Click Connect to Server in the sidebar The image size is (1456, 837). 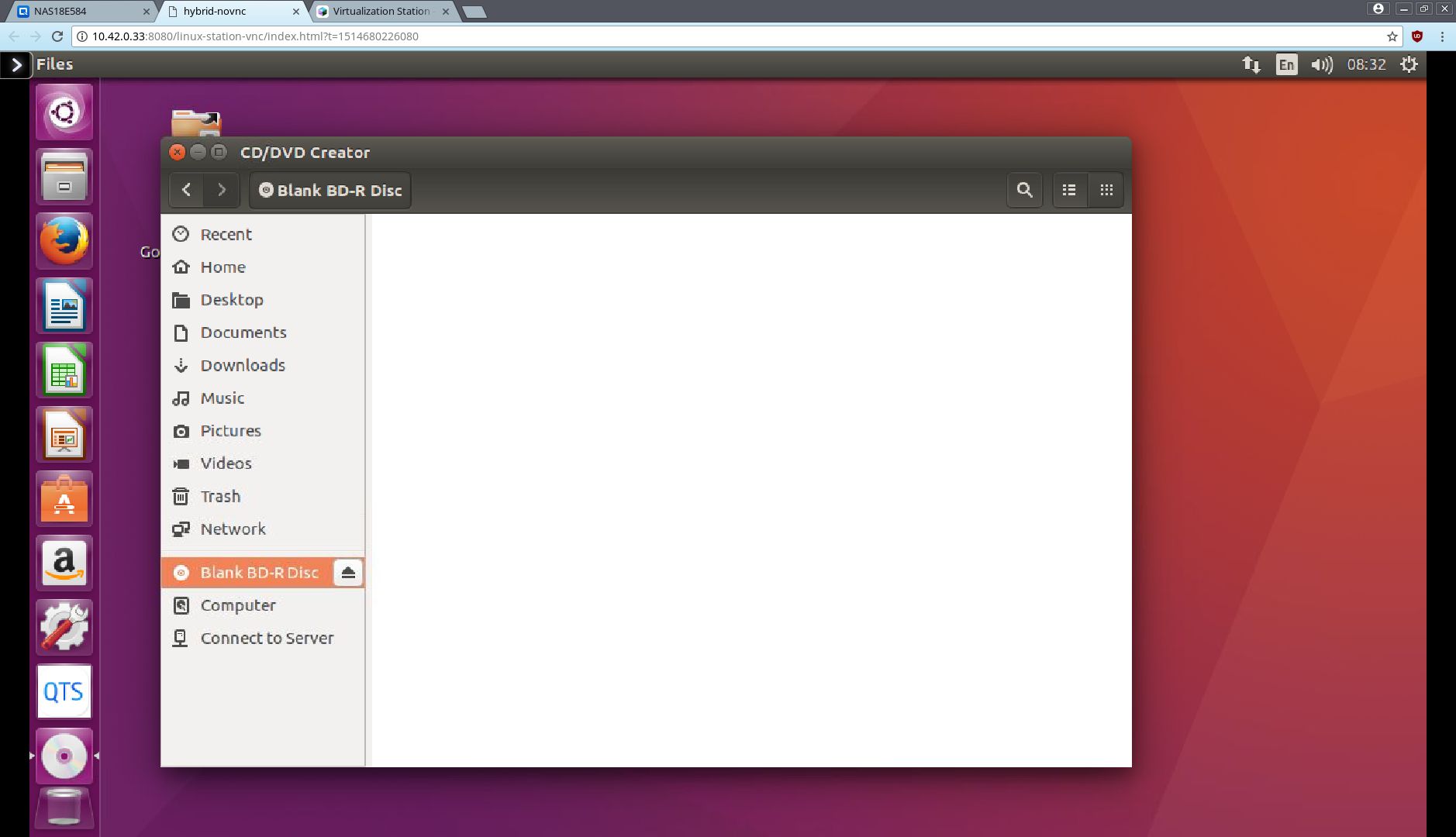[263, 638]
